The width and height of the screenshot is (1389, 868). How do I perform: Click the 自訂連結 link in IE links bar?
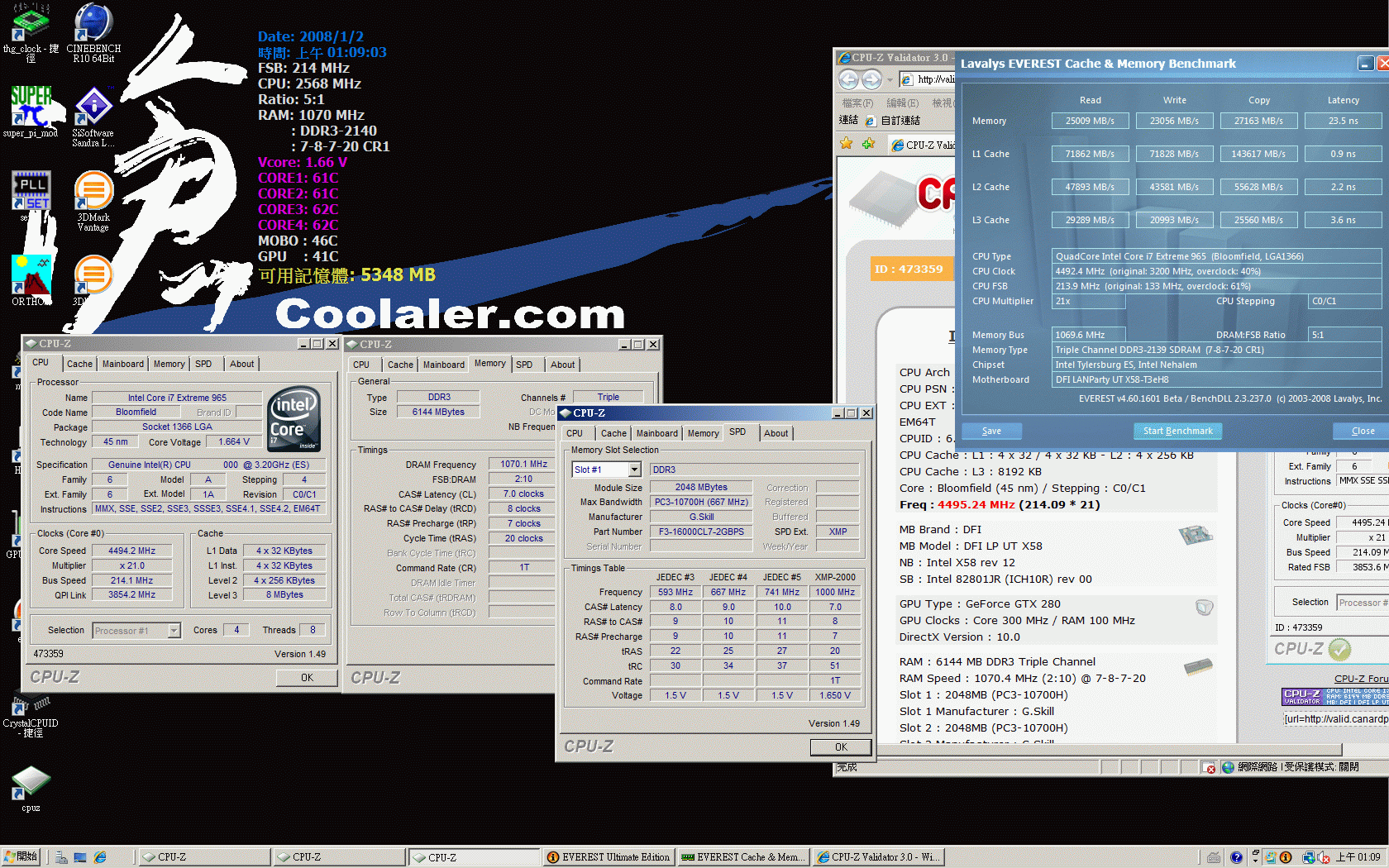(893, 121)
